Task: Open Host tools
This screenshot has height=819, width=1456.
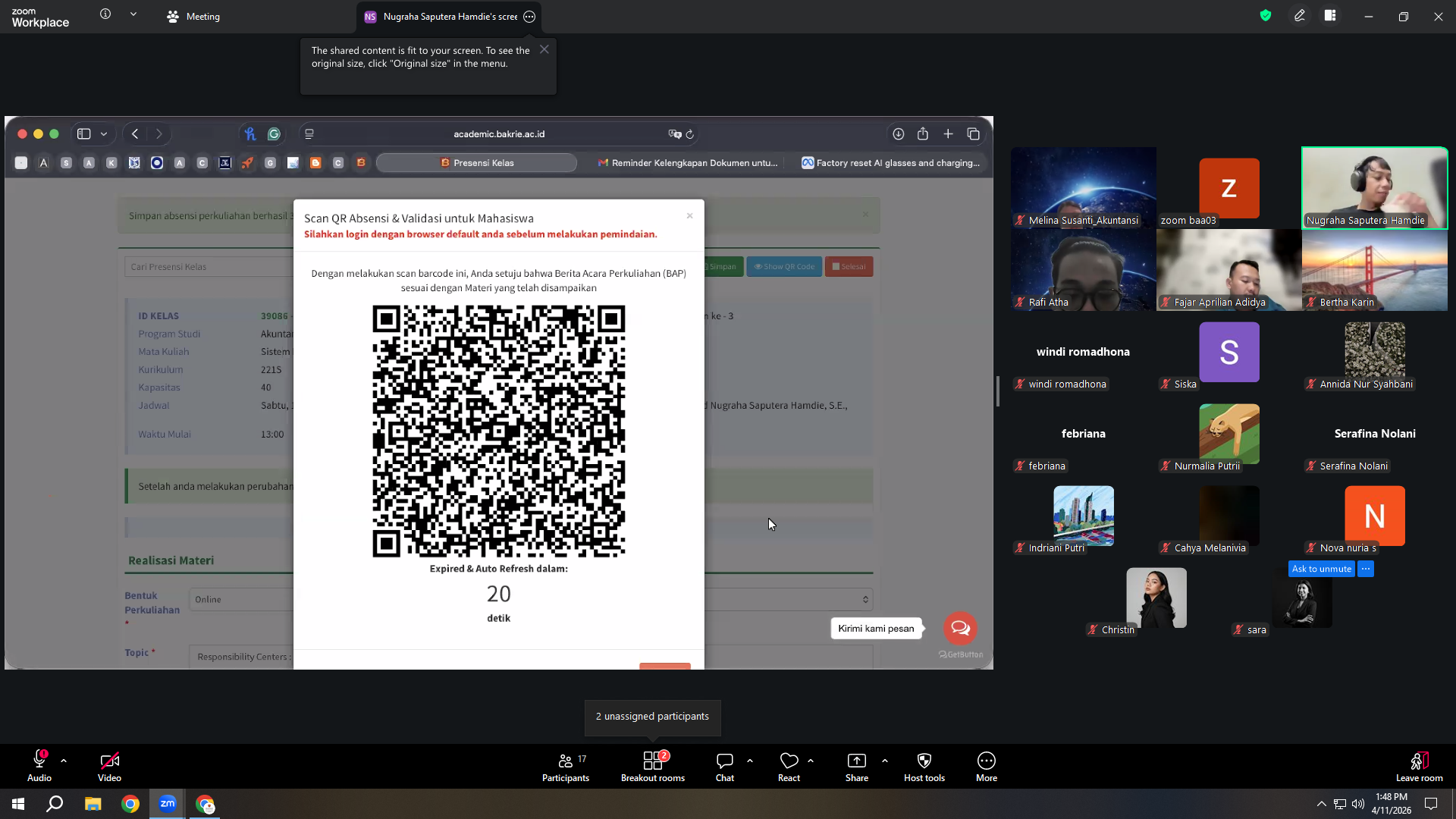Action: pos(924,766)
